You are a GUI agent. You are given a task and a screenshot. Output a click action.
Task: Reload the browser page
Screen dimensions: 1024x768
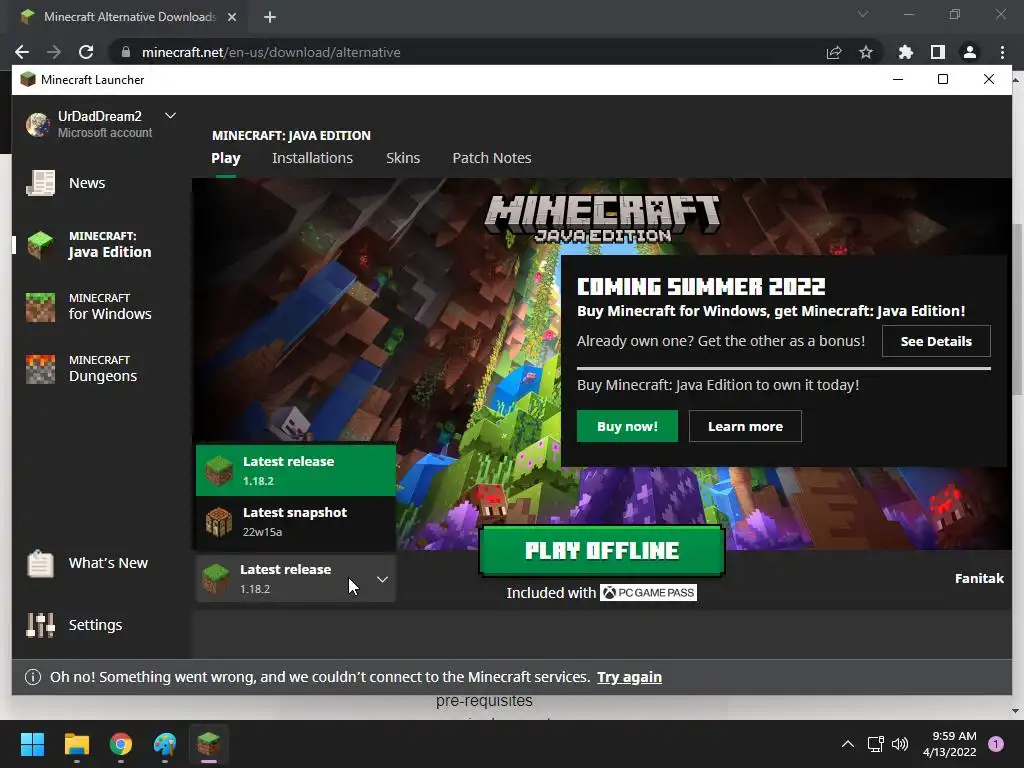(86, 52)
